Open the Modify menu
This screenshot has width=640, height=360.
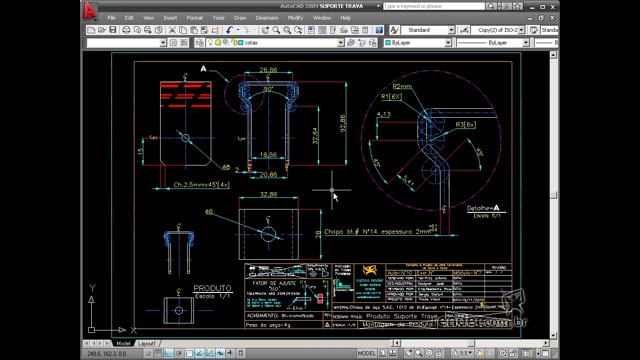296,18
